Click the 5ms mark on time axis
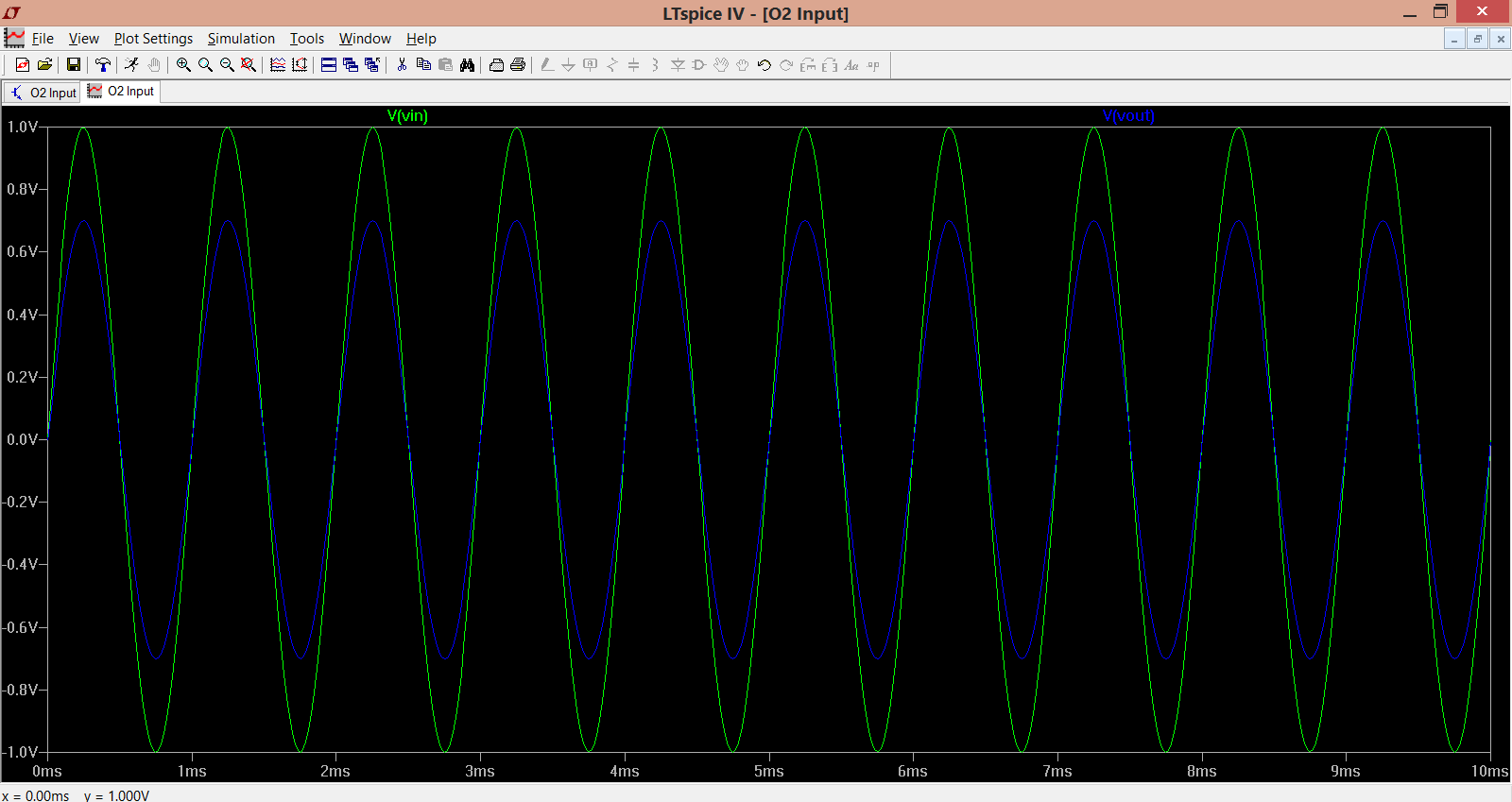1512x802 pixels. (769, 771)
